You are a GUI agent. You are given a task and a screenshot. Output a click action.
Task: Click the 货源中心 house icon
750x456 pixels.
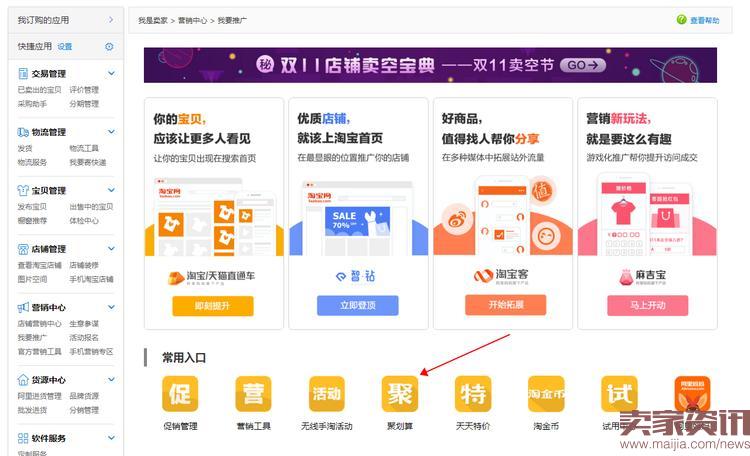point(23,380)
